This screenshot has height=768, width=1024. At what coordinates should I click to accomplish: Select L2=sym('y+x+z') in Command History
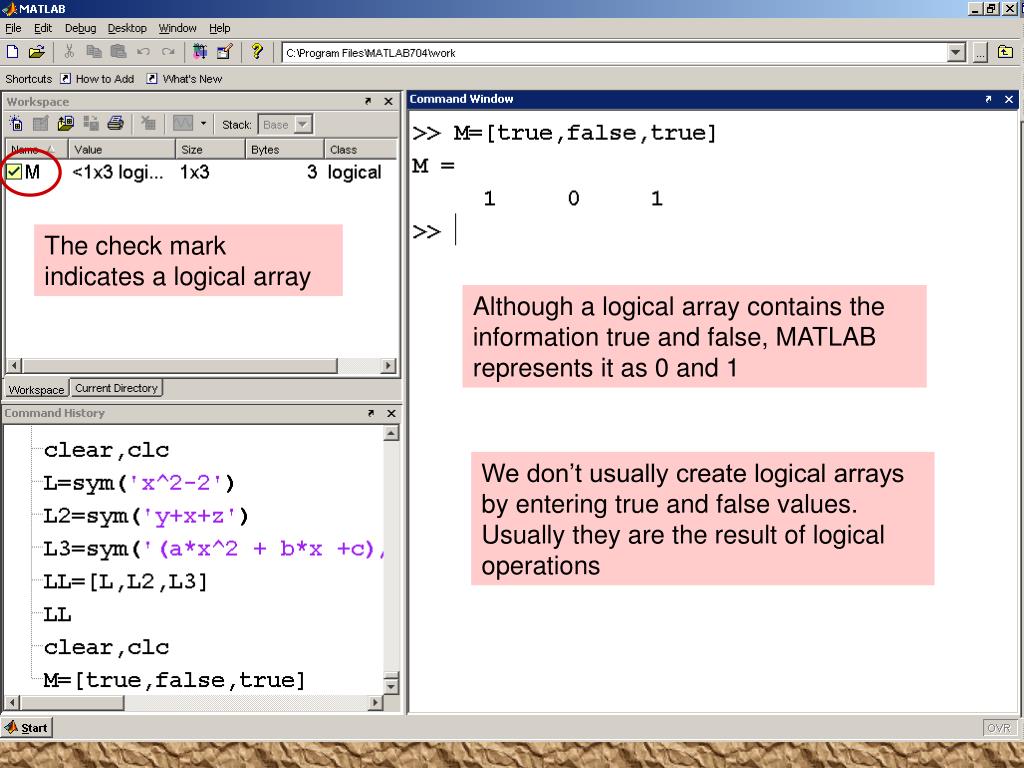[x=146, y=517]
